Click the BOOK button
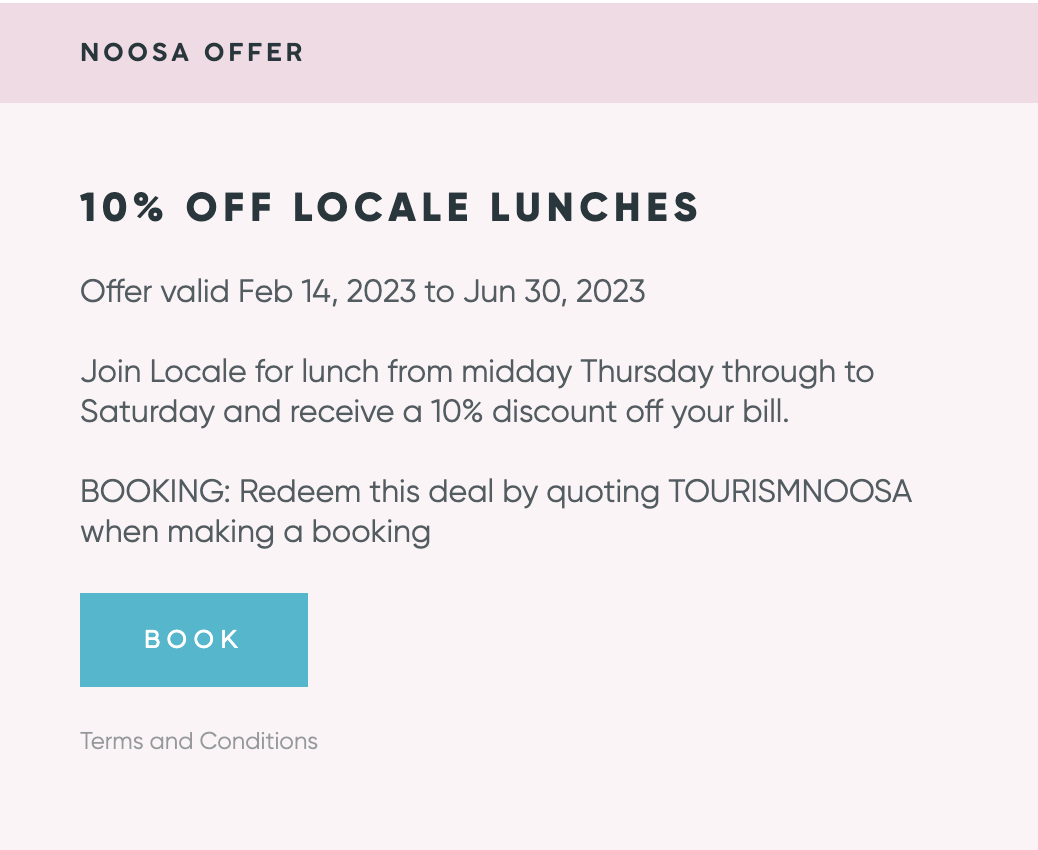Viewport: 1038px width, 850px height. click(194, 639)
